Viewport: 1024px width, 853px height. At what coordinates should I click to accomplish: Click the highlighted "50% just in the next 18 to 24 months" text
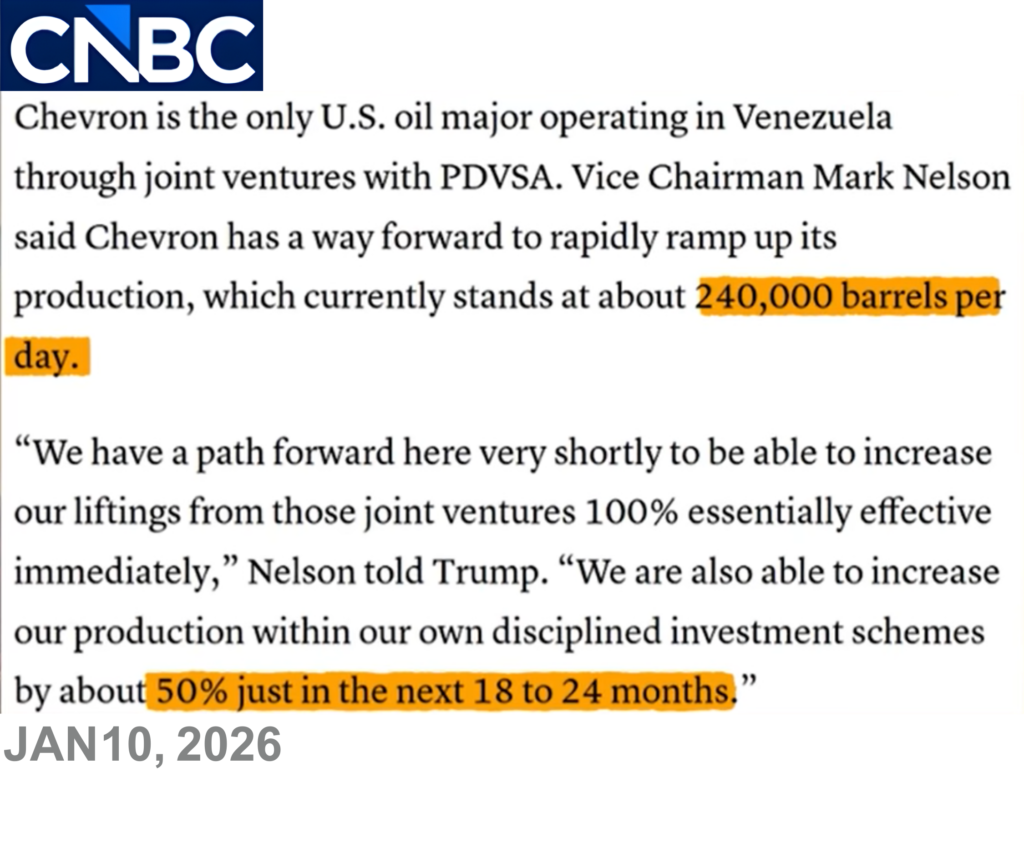(440, 690)
